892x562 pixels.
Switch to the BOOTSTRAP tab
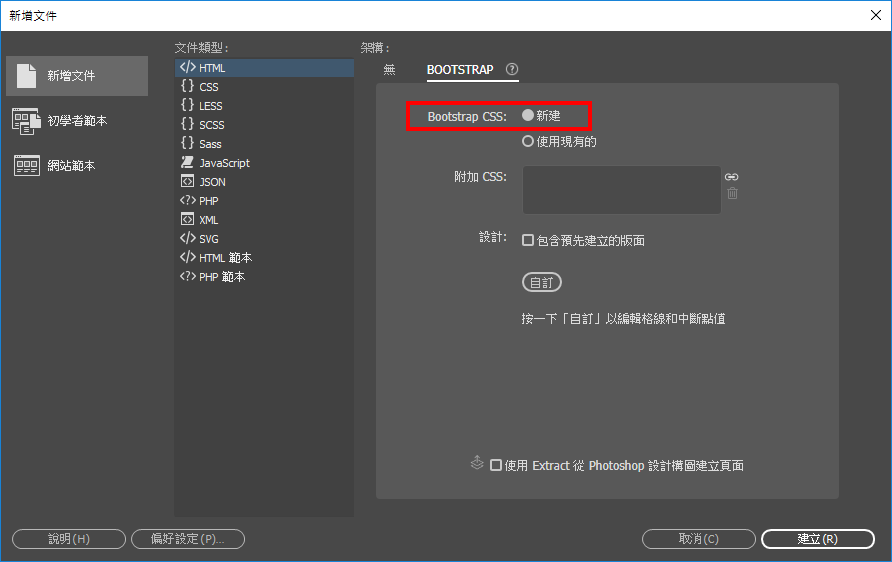460,70
